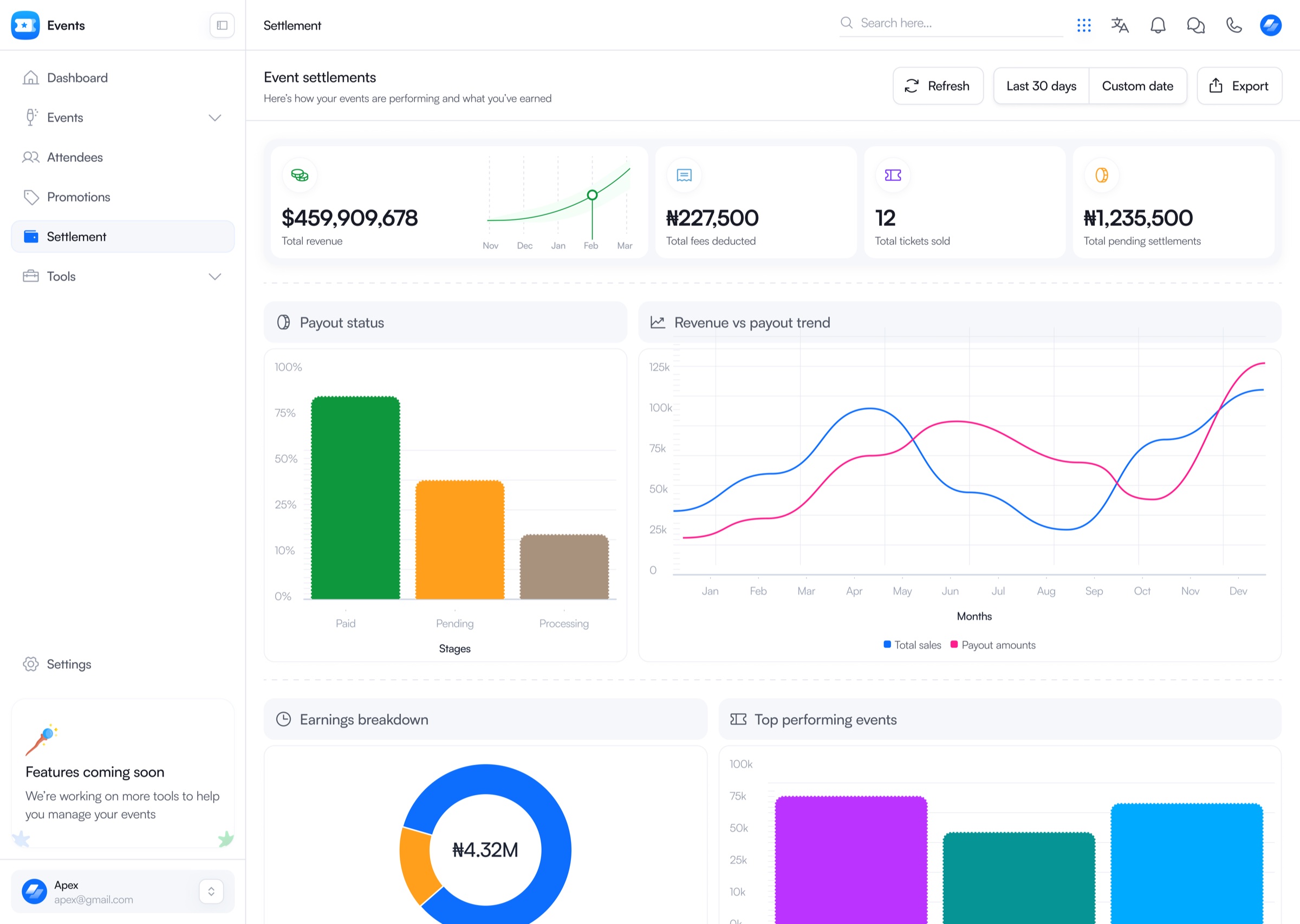Select Last 30 days range
This screenshot has height=924, width=1300.
[x=1041, y=86]
